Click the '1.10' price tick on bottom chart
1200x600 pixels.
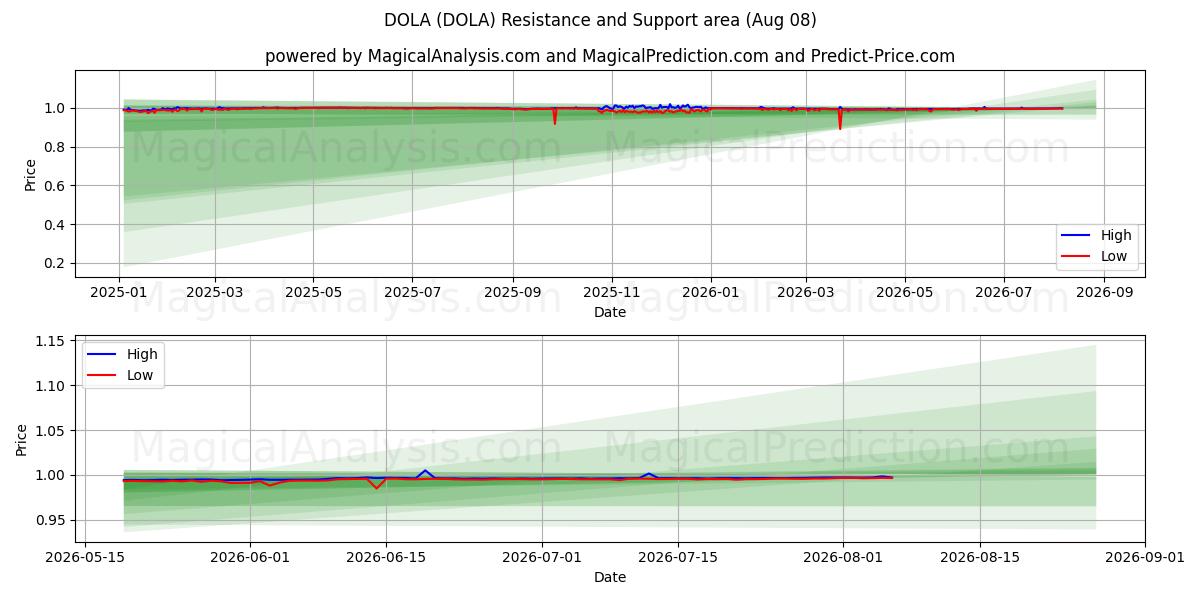tap(52, 386)
